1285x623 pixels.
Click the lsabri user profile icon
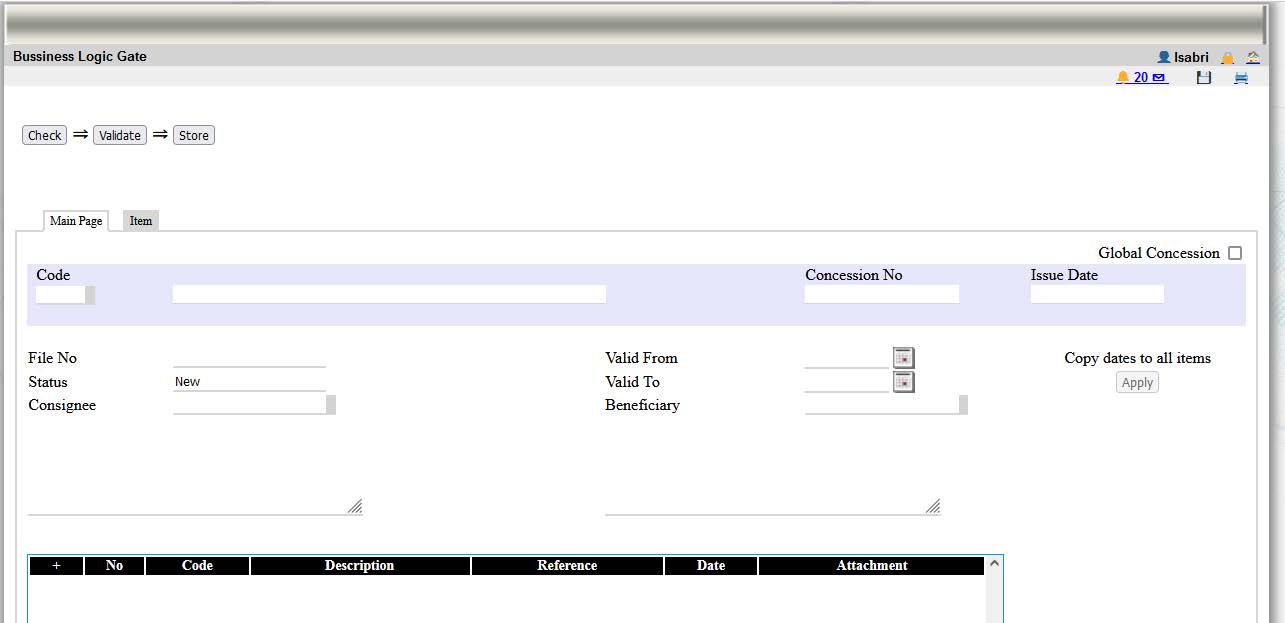(x=1163, y=58)
